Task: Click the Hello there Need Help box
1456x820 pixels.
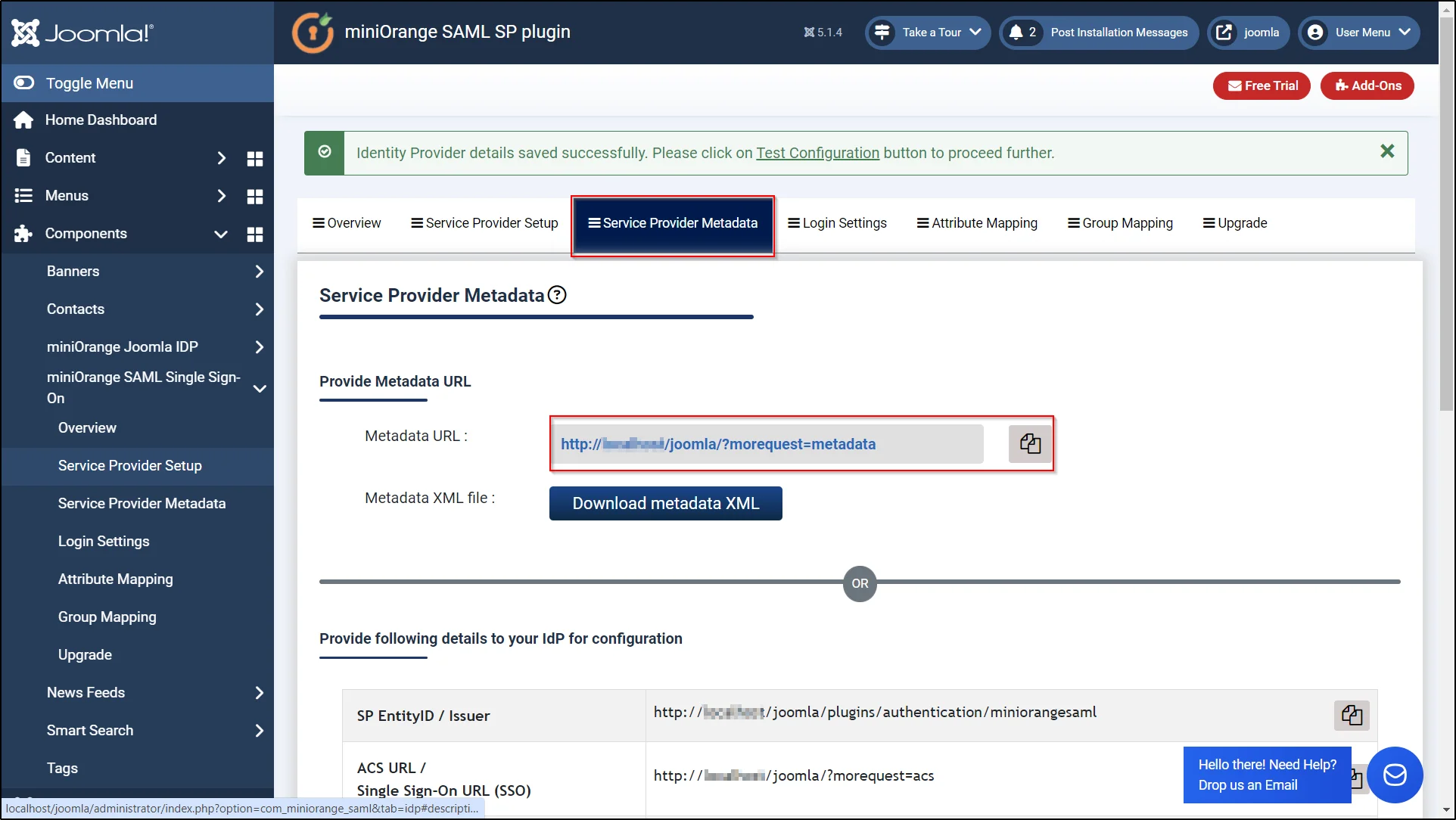Action: pyautogui.click(x=1268, y=775)
